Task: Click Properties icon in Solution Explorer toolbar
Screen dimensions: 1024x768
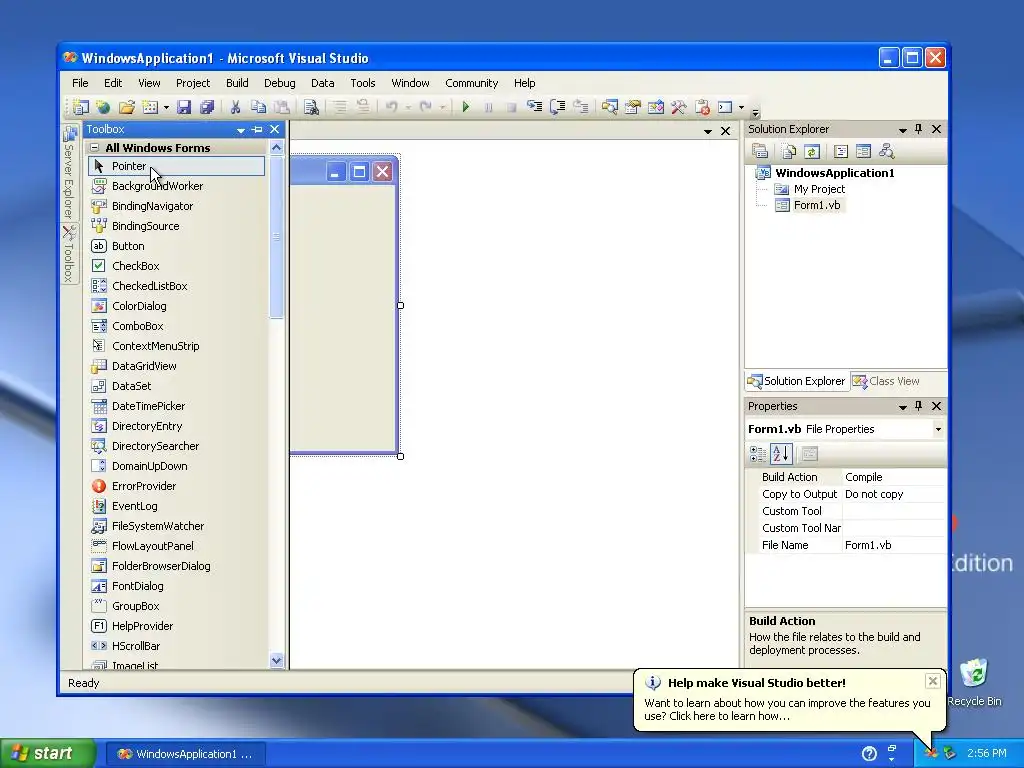Action: (x=760, y=152)
